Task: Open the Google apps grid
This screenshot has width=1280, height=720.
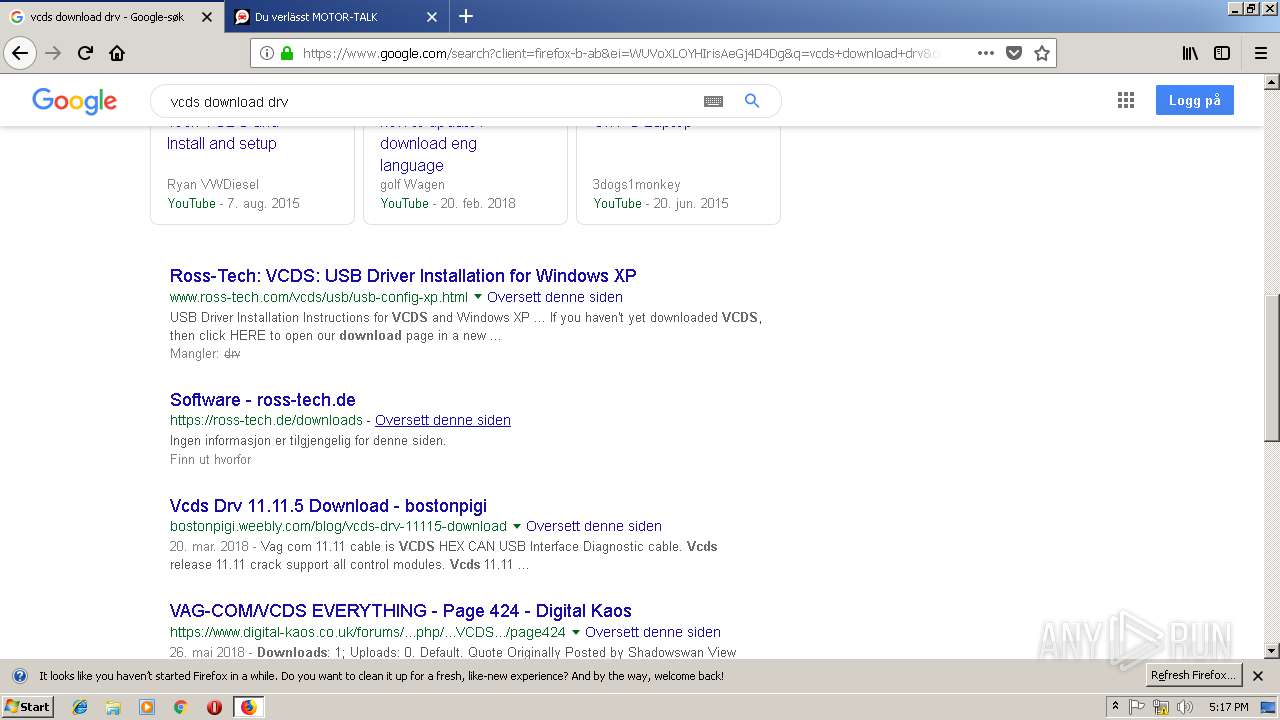Action: (x=1126, y=100)
